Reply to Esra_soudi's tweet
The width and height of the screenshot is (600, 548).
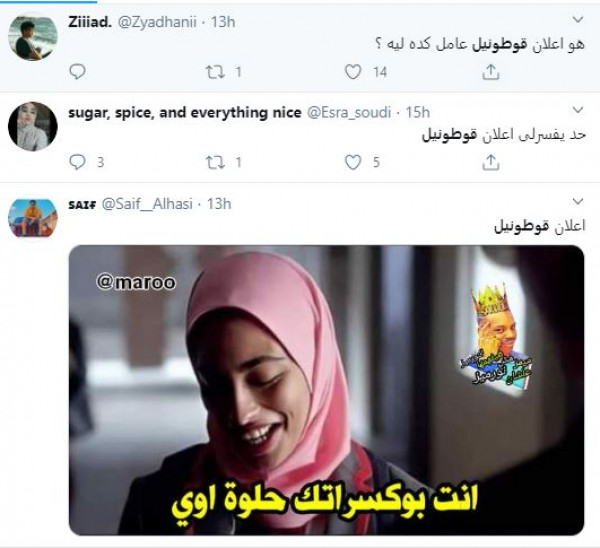(x=77, y=162)
